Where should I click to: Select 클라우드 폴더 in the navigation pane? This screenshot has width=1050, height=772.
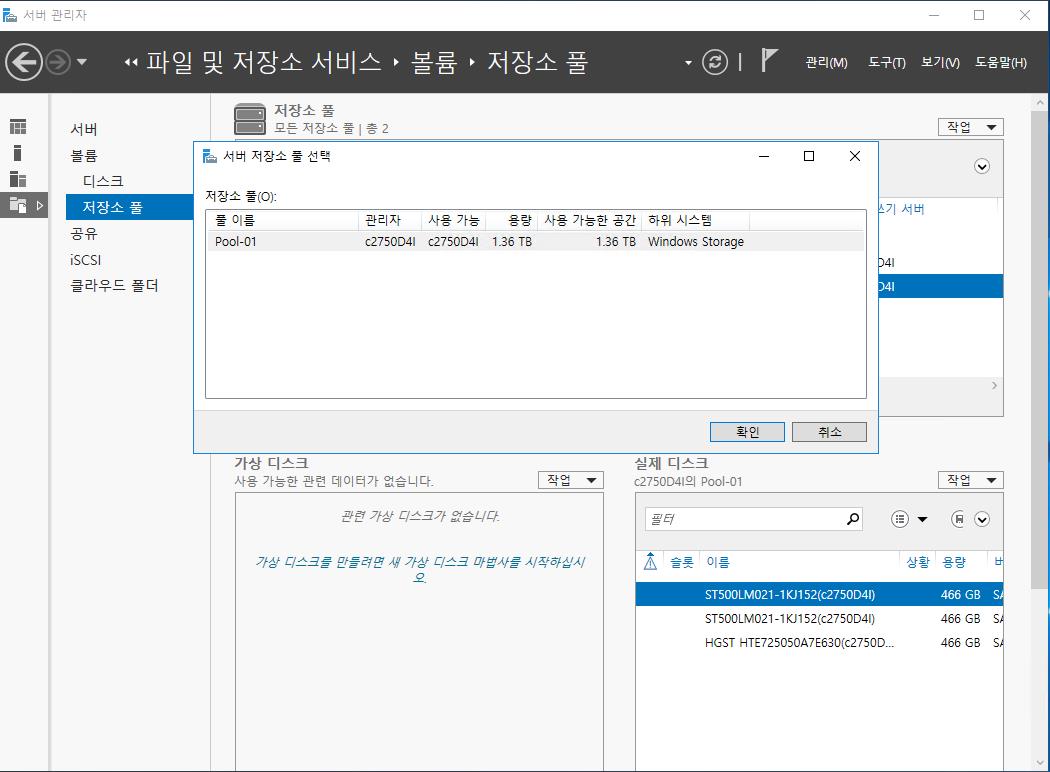(x=115, y=285)
